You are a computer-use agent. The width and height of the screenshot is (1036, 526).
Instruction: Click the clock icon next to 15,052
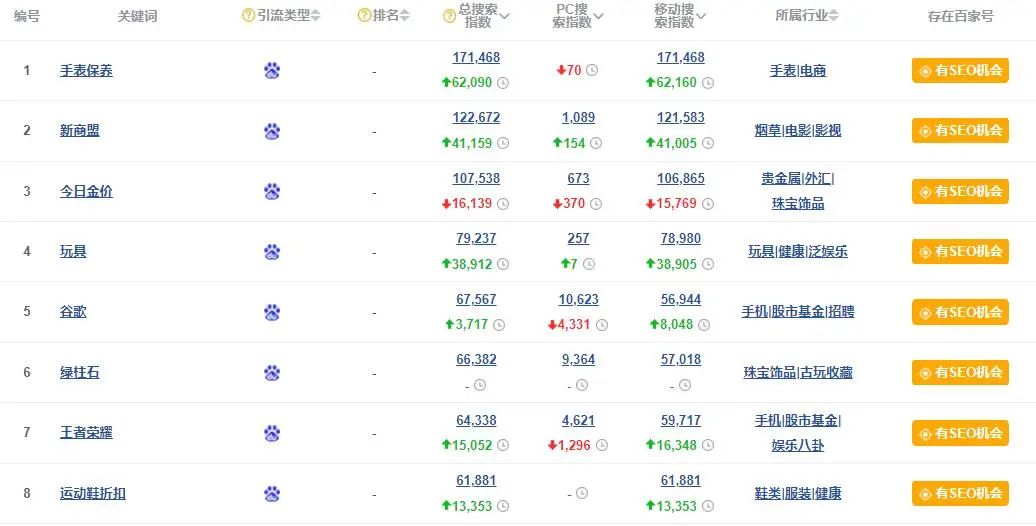[x=503, y=446]
